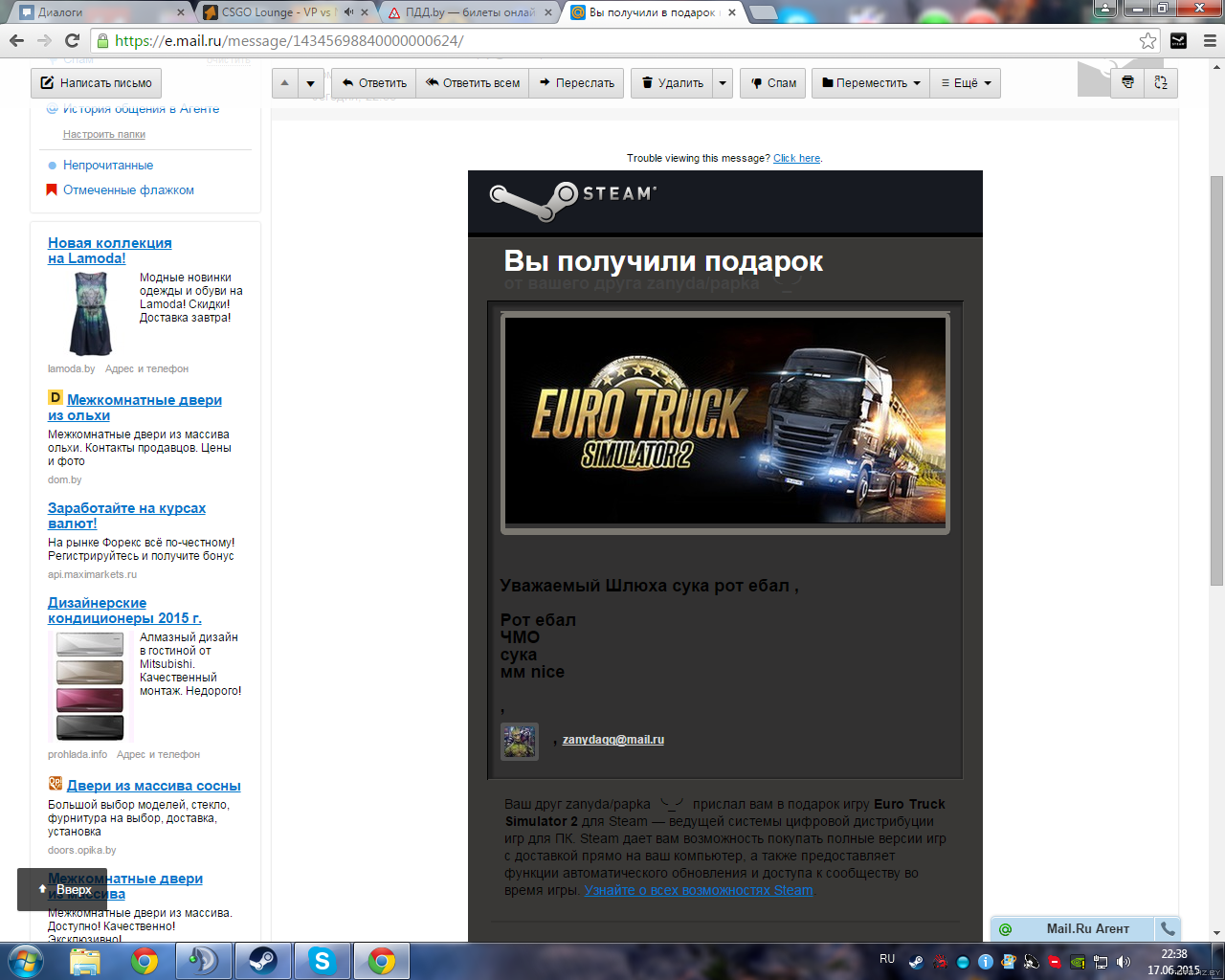Click the network connection tray icon
The image size is (1225, 980).
[x=1100, y=962]
